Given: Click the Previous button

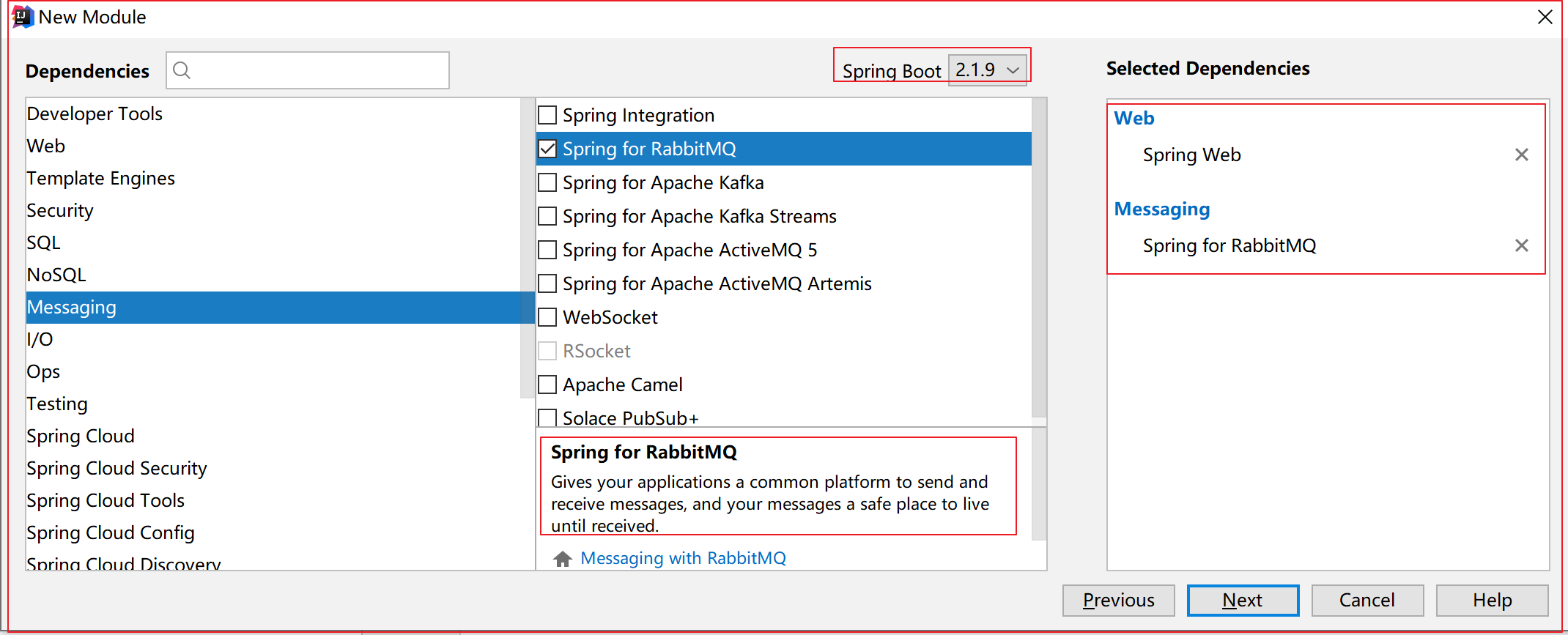Looking at the screenshot, I should coord(1118,601).
